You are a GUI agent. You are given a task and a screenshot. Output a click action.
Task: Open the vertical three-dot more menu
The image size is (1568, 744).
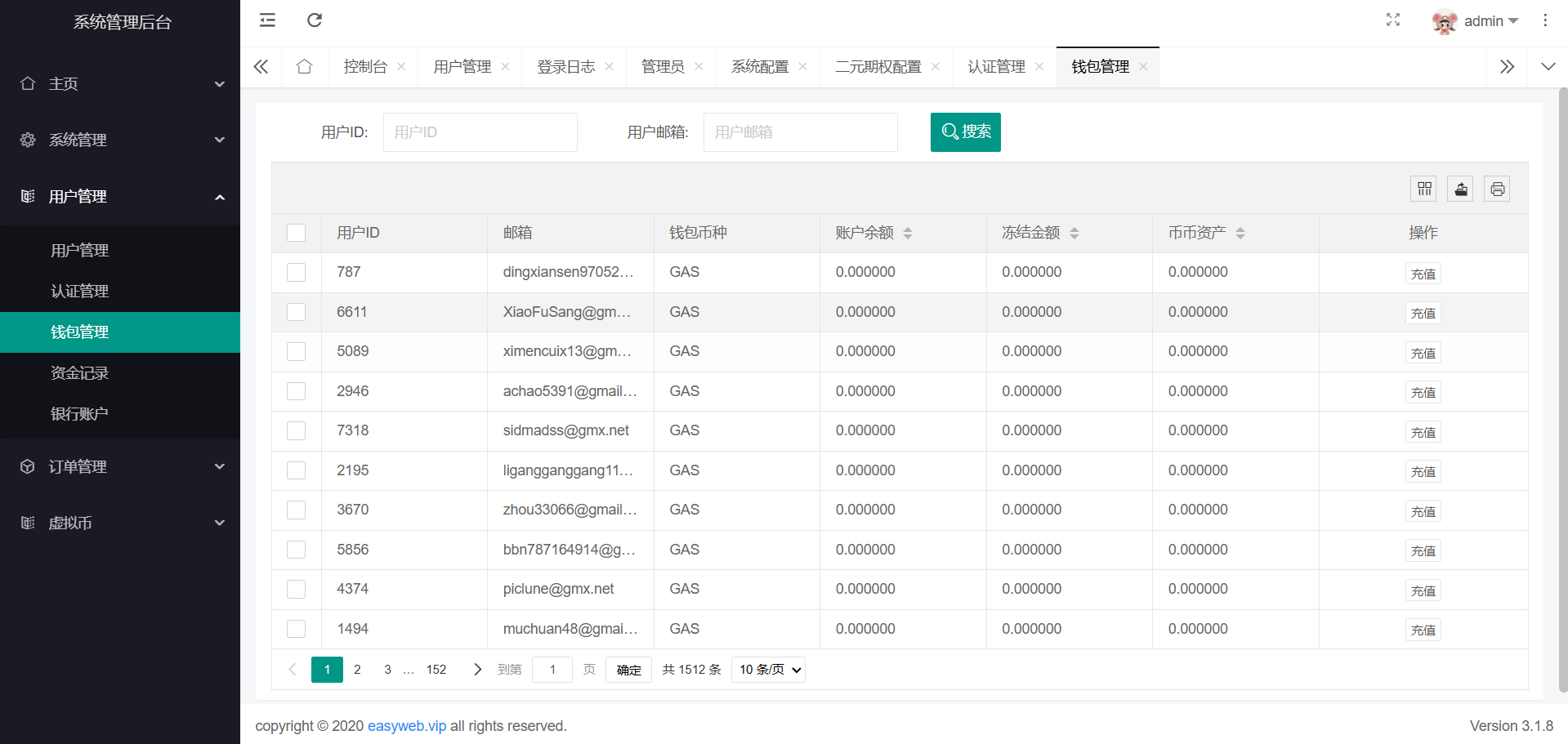(1545, 20)
